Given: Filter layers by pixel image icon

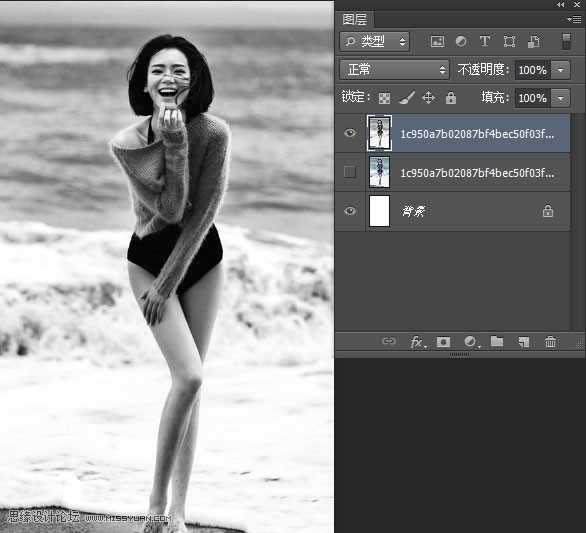Looking at the screenshot, I should point(437,41).
